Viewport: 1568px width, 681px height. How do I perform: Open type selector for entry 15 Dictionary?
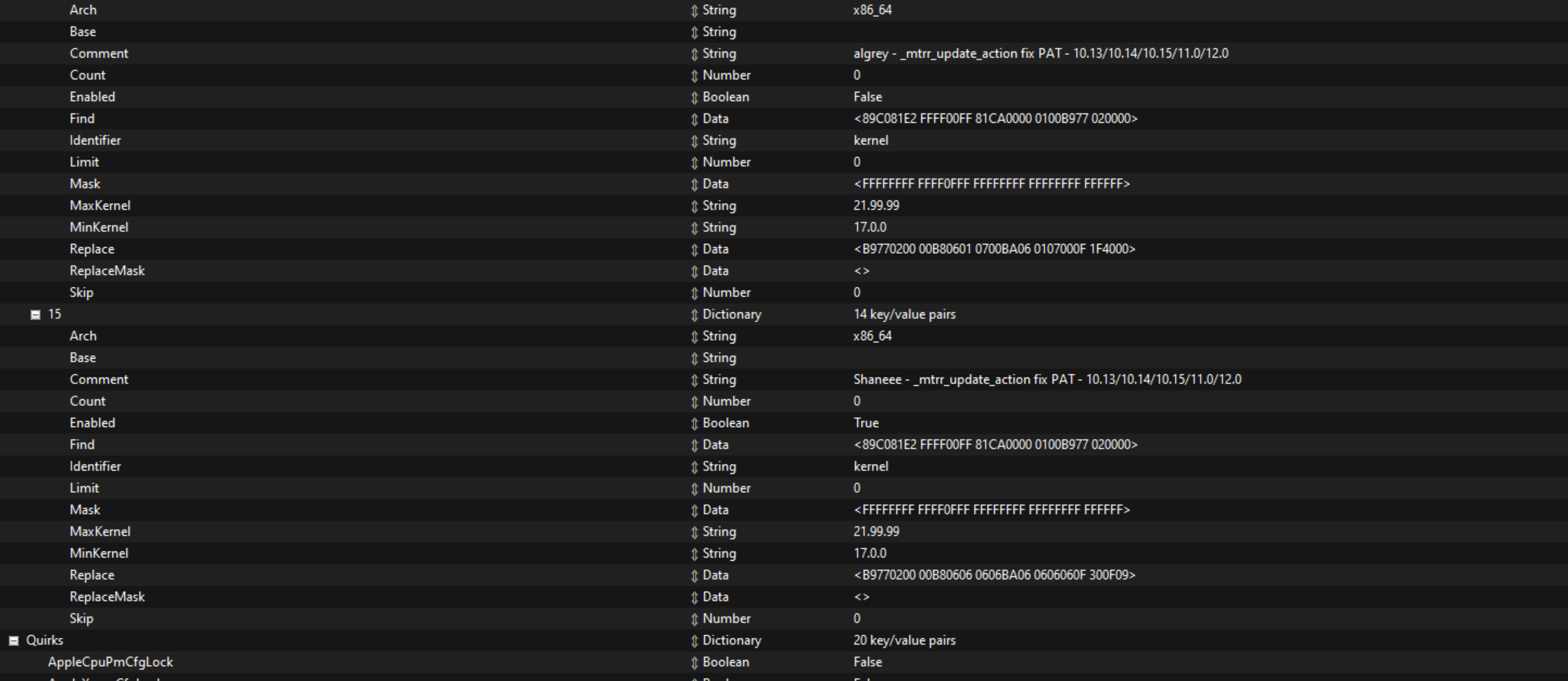pos(694,314)
